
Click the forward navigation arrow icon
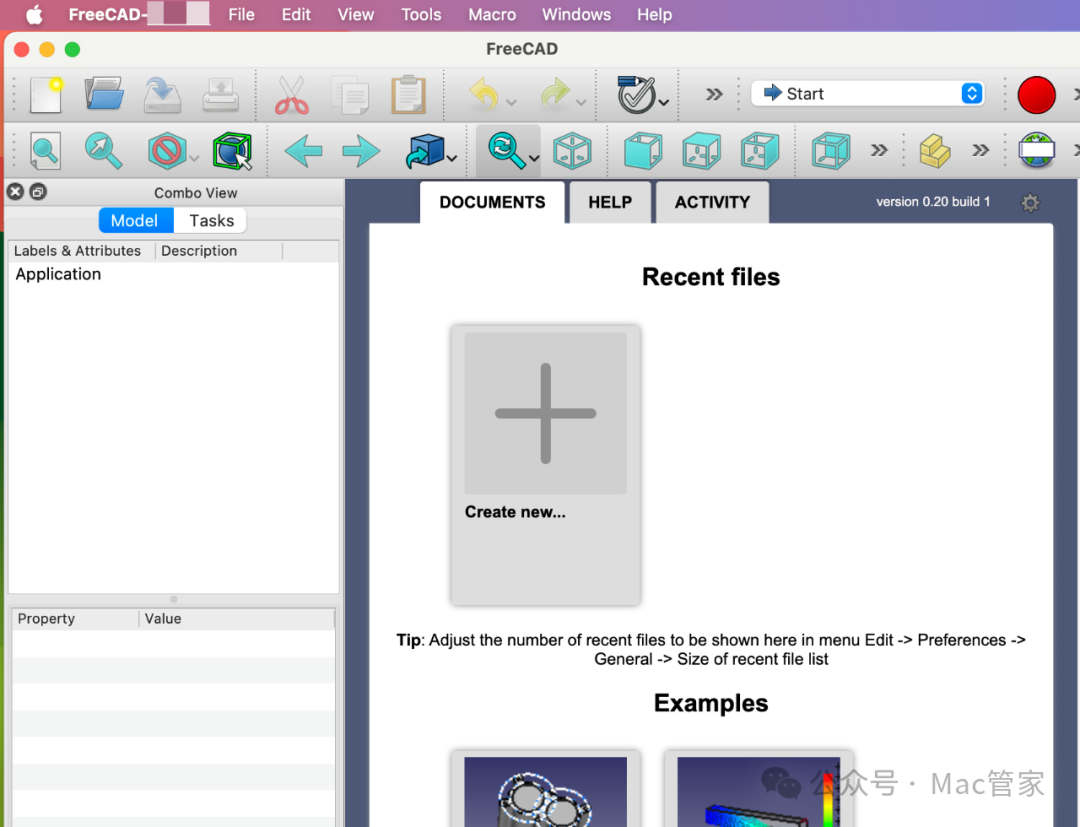(361, 151)
